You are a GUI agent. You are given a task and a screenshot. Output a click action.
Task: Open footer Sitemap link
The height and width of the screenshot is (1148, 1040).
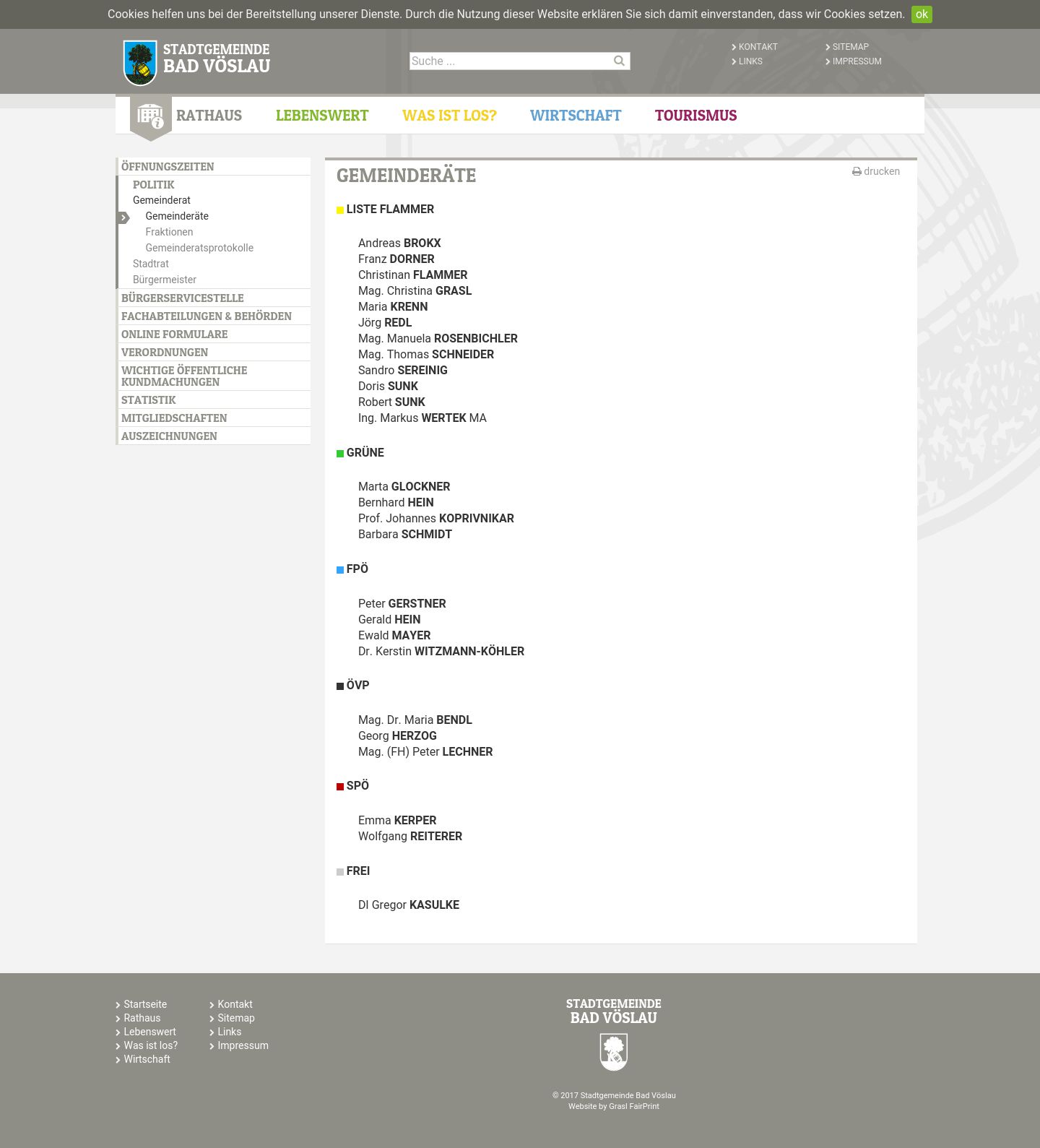236,1018
